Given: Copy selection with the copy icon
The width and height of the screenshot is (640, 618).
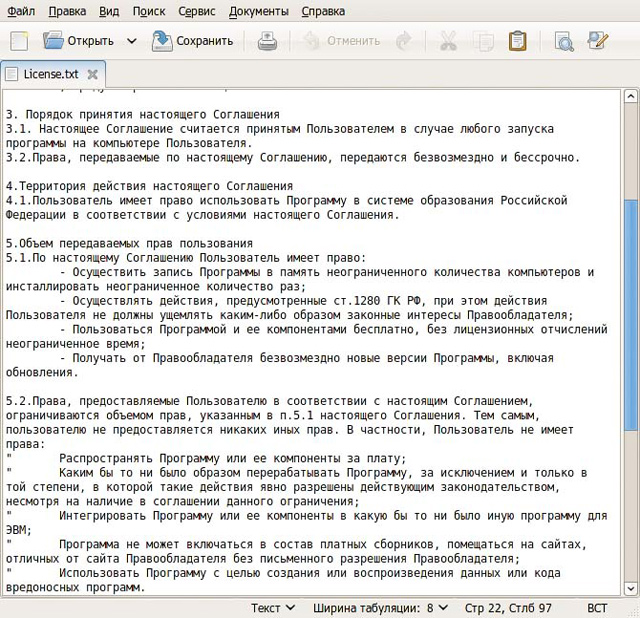Looking at the screenshot, I should [483, 41].
